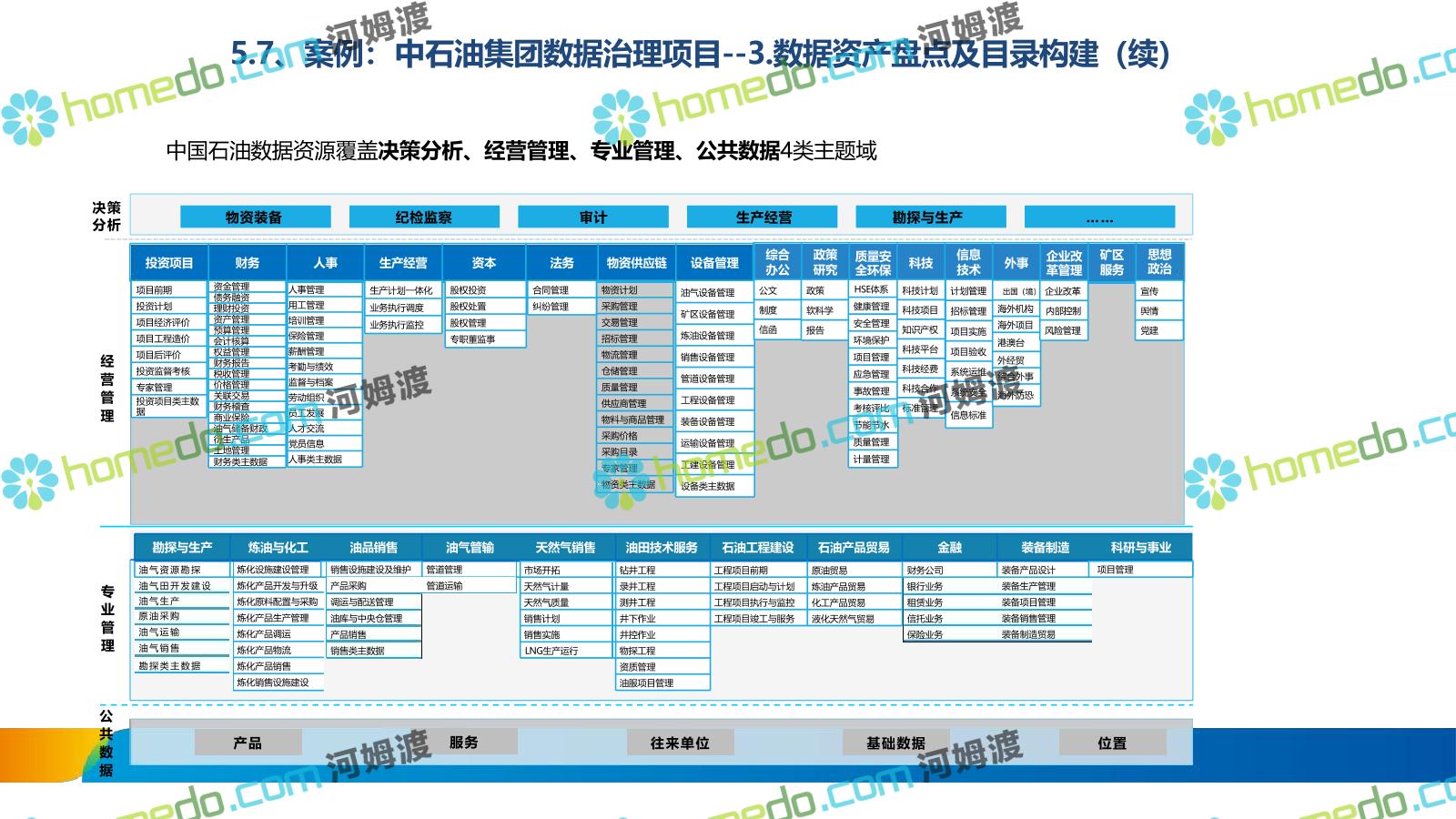Click the 油气资源勘探 cell
The height and width of the screenshot is (819, 1456).
click(181, 570)
